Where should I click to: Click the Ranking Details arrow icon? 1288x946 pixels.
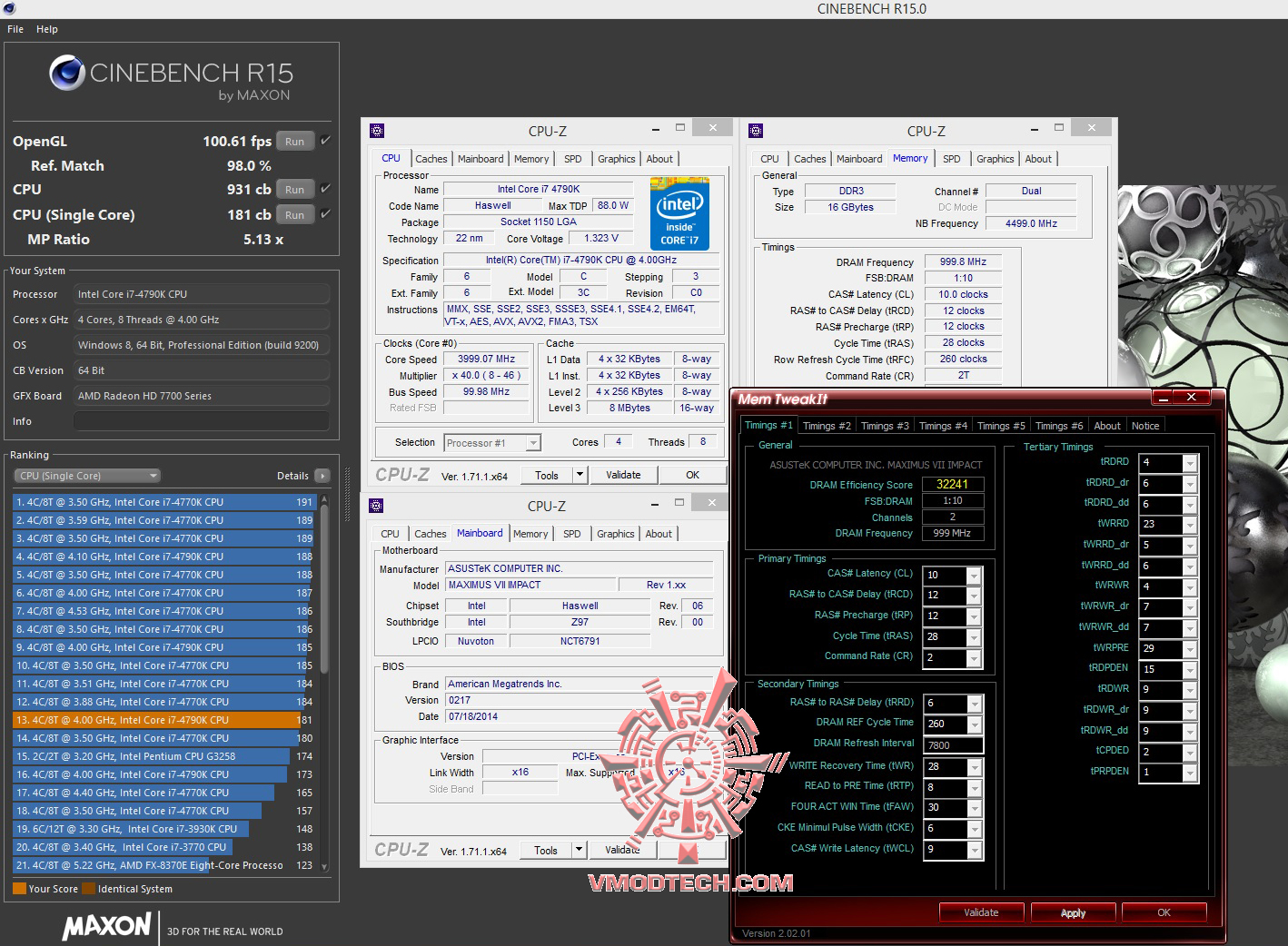click(x=322, y=476)
